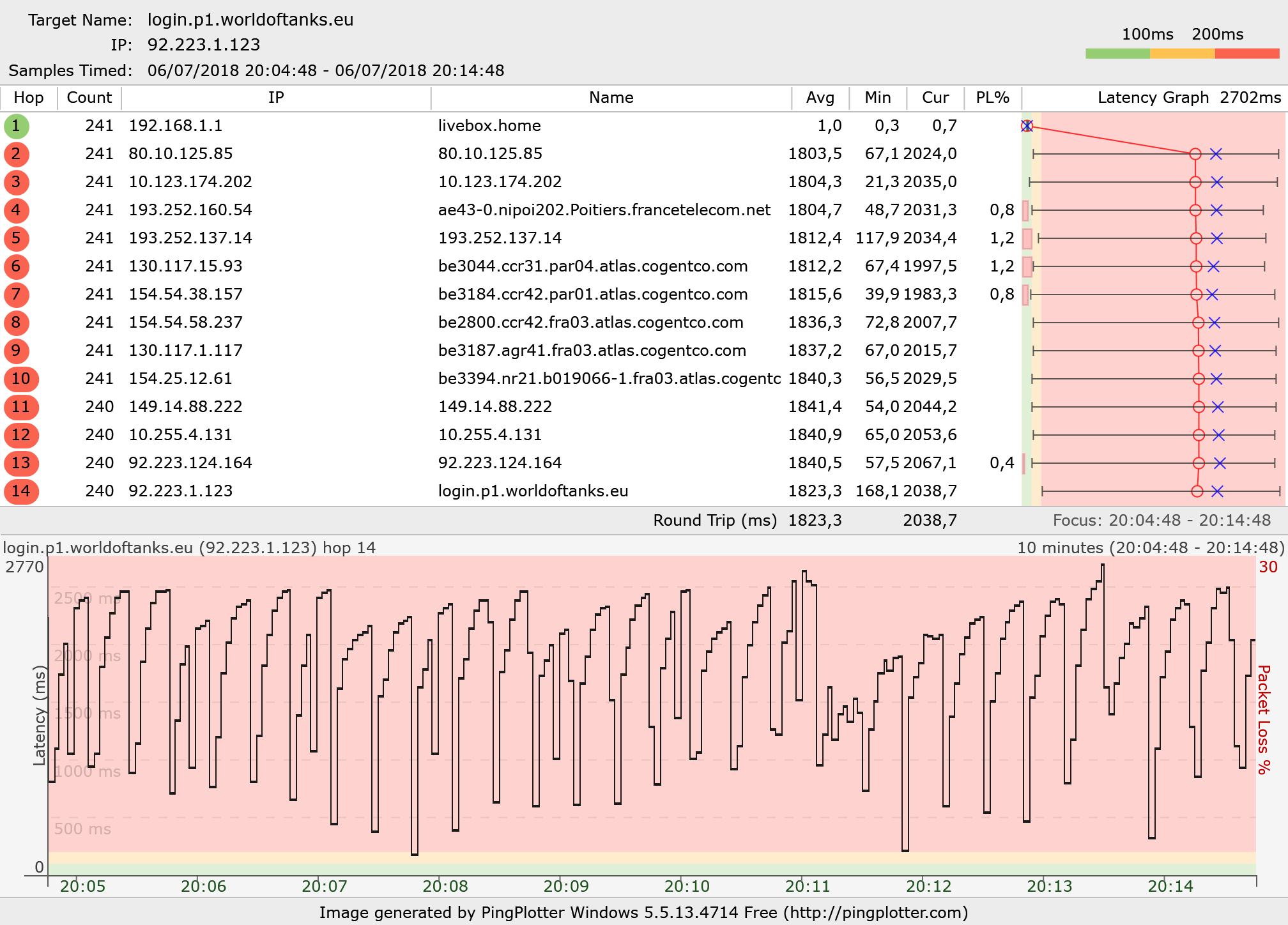Image resolution: width=1288 pixels, height=925 pixels.
Task: Sort by the Avg column header
Action: click(x=820, y=98)
